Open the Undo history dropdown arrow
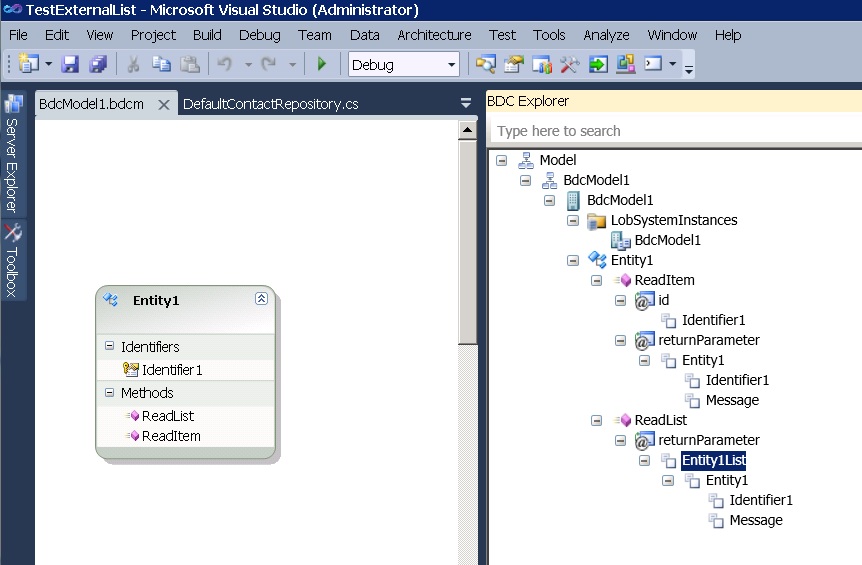Screen dimensions: 862x565 pyautogui.click(x=248, y=64)
